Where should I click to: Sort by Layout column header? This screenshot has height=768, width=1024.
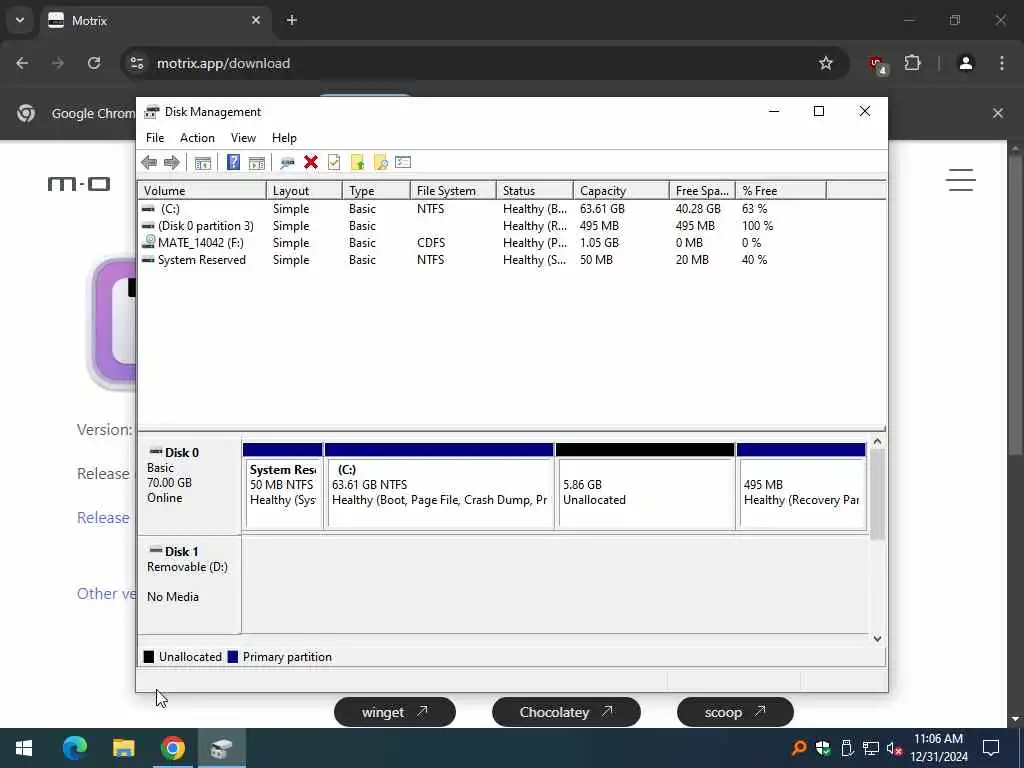click(304, 191)
